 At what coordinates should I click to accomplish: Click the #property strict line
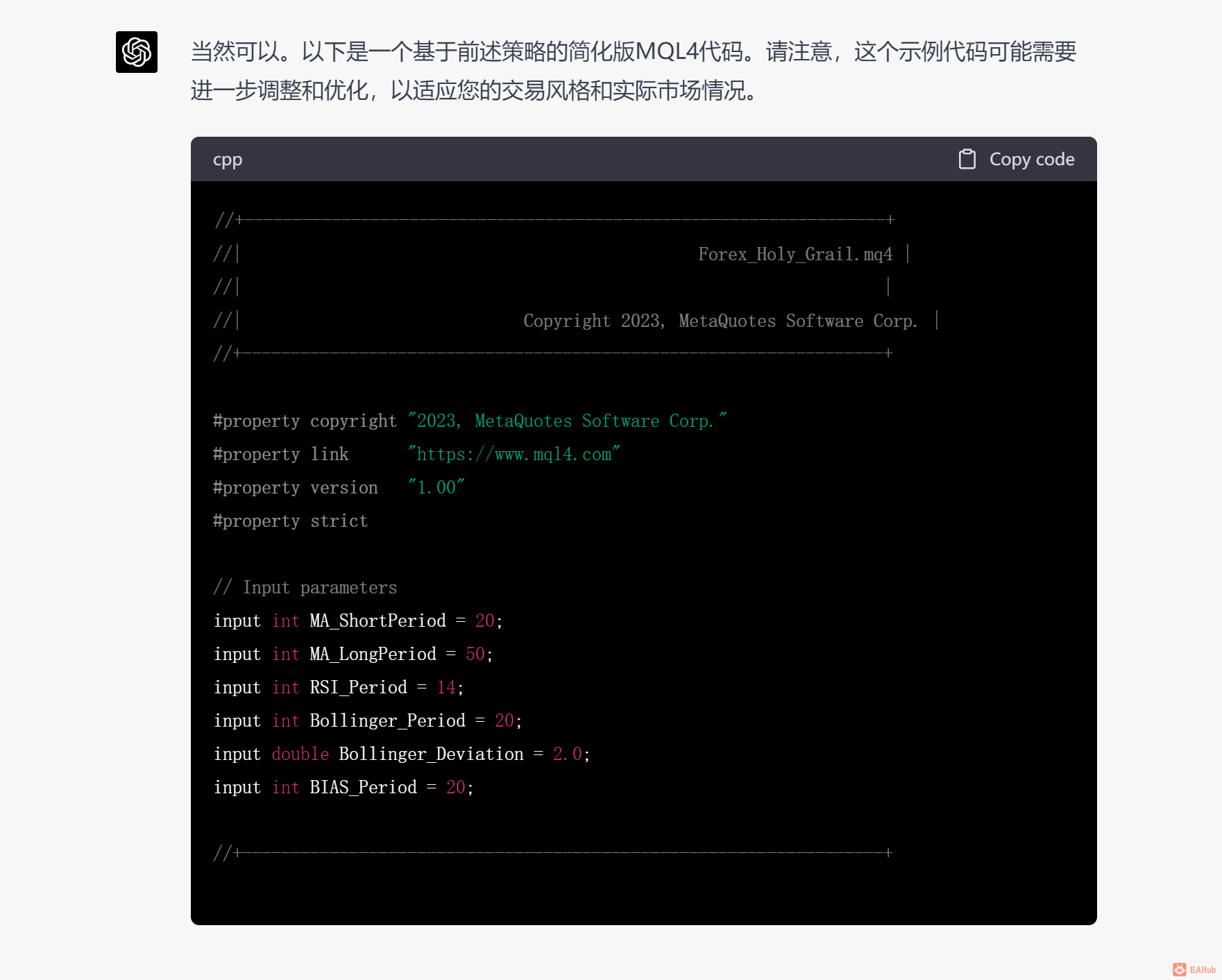click(x=290, y=521)
